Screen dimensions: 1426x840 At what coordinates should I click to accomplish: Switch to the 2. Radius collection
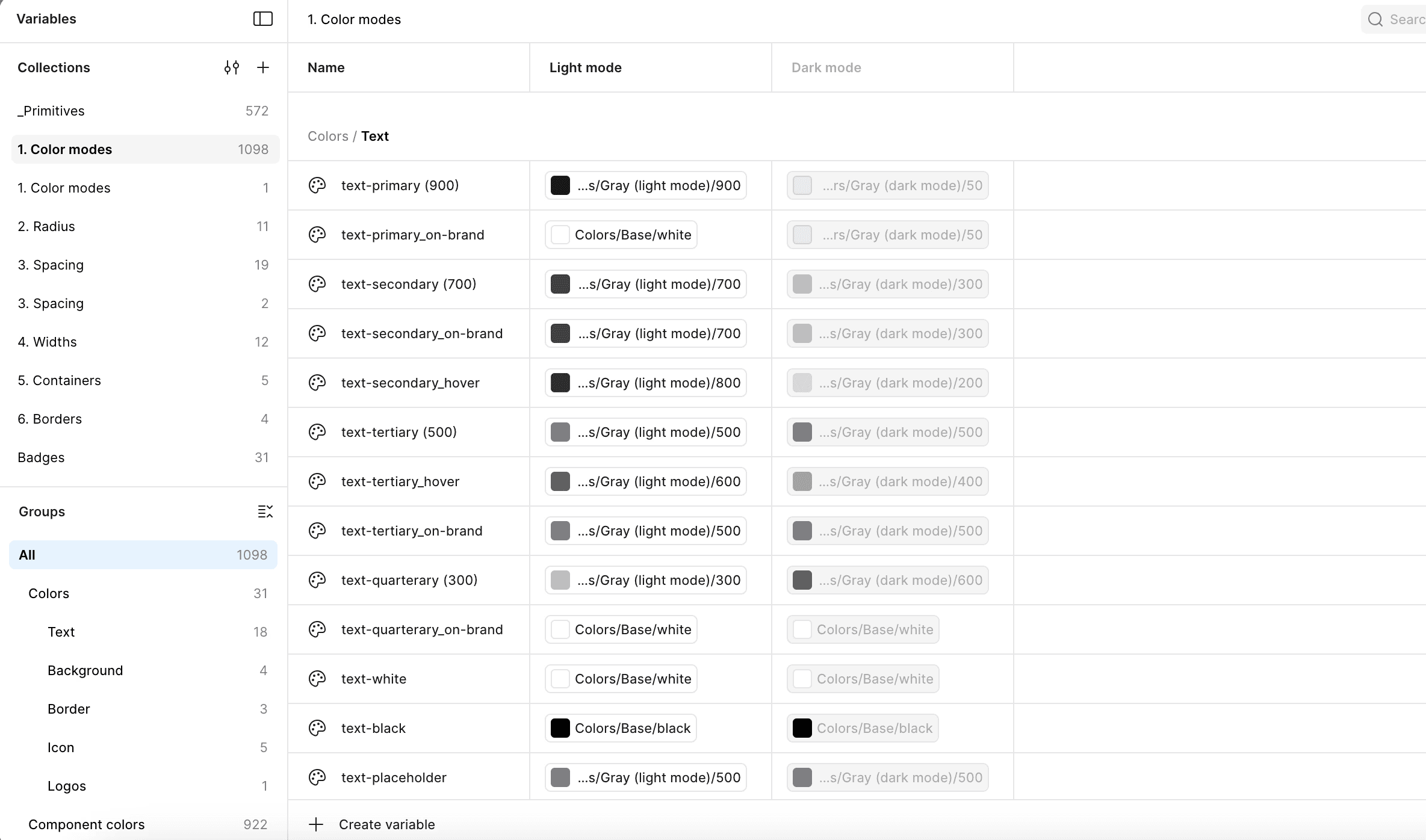pos(46,226)
